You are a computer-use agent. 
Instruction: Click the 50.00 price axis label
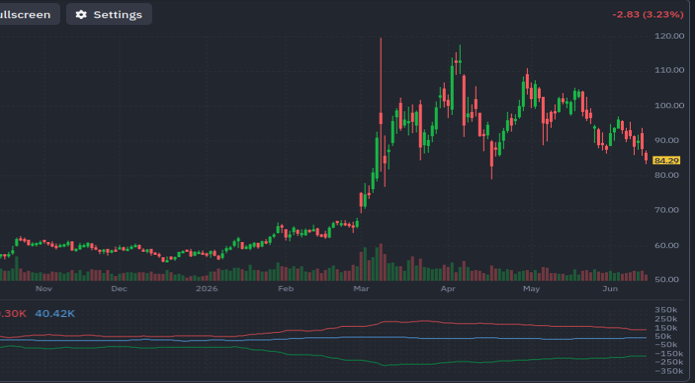[666, 280]
